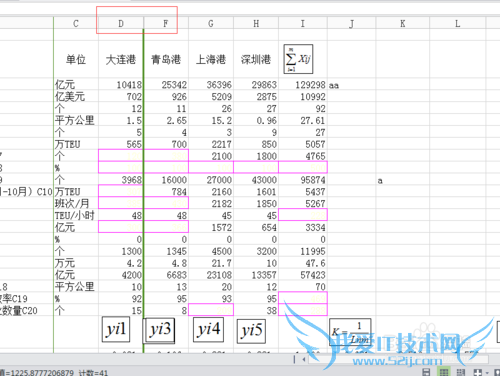The image size is (500, 376).
Task: Click the cell containing 21.7
Action: 211,263
